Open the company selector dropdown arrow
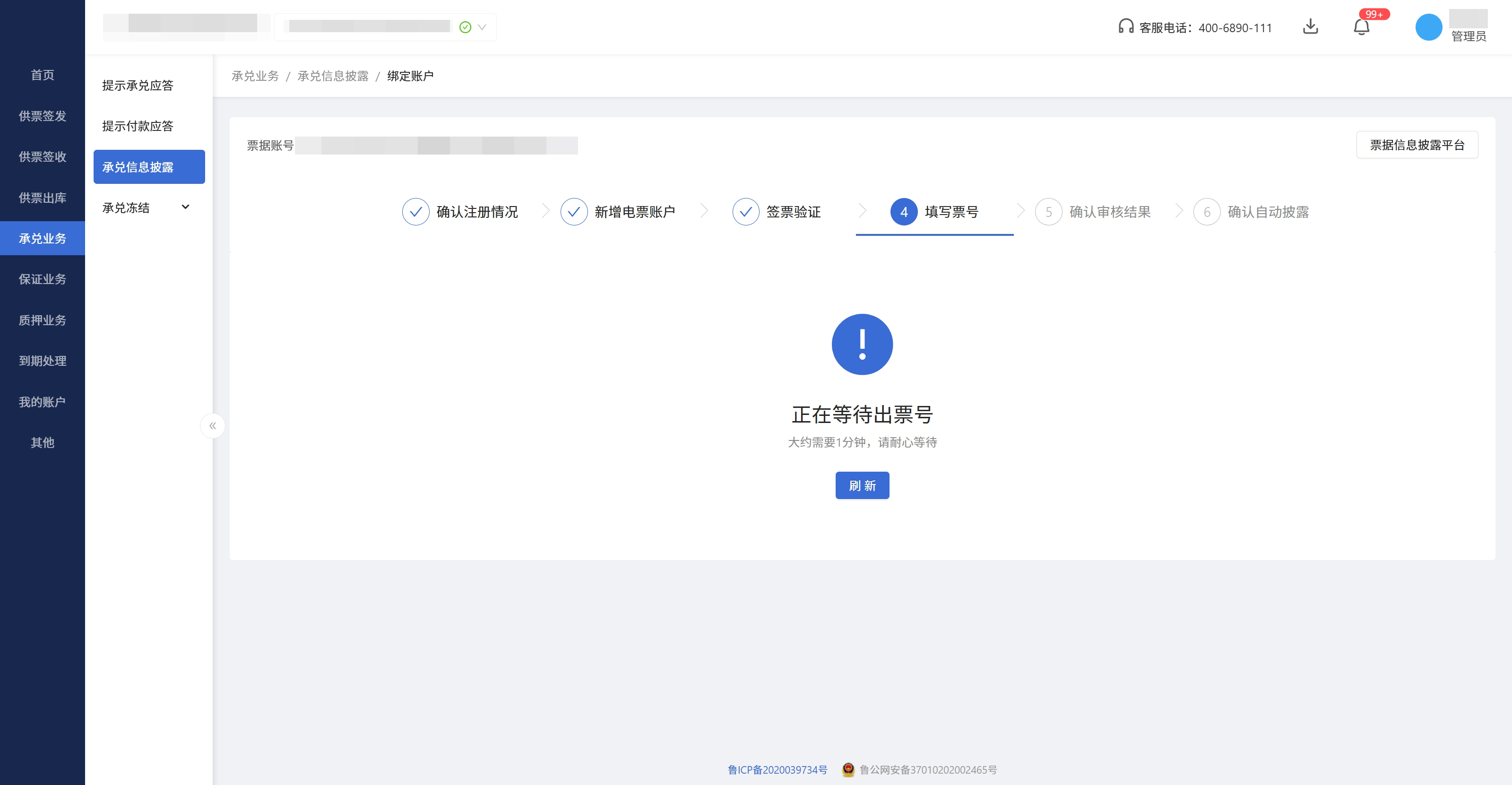 [482, 27]
